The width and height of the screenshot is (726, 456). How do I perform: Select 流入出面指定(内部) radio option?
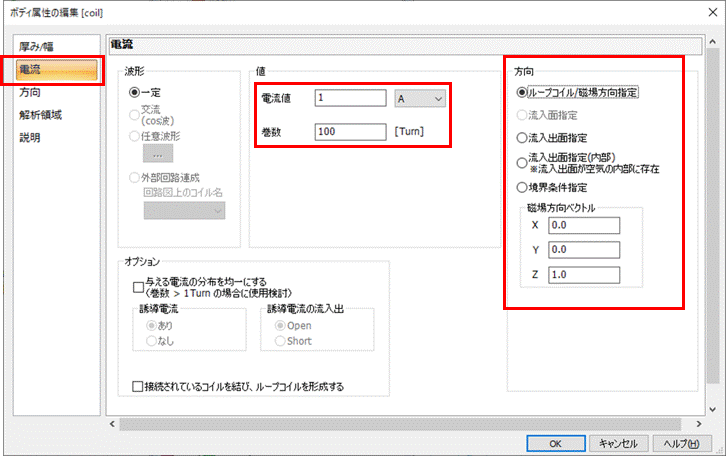point(522,160)
